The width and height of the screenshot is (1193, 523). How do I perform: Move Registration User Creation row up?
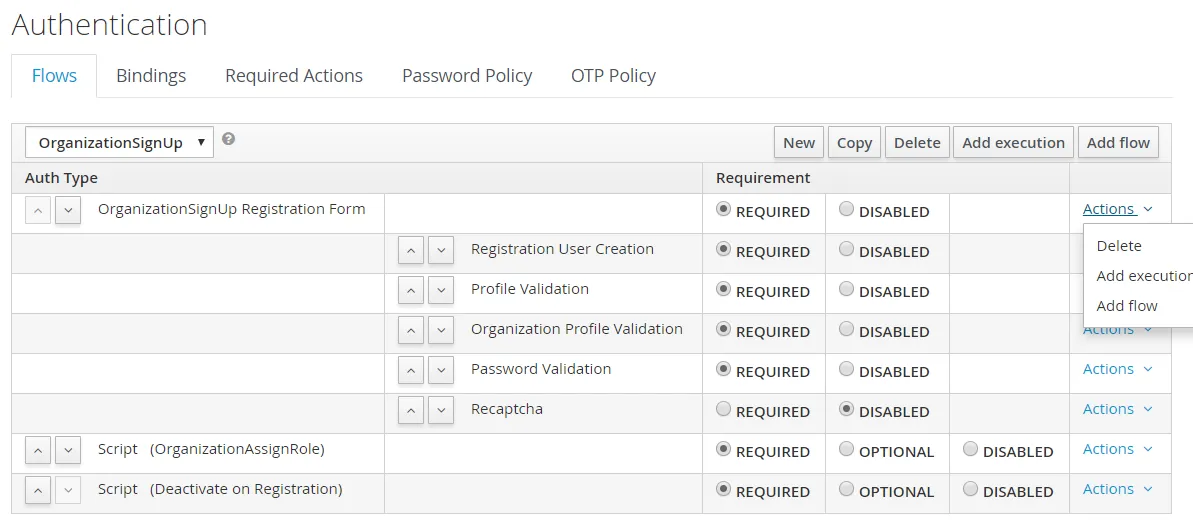click(x=410, y=250)
